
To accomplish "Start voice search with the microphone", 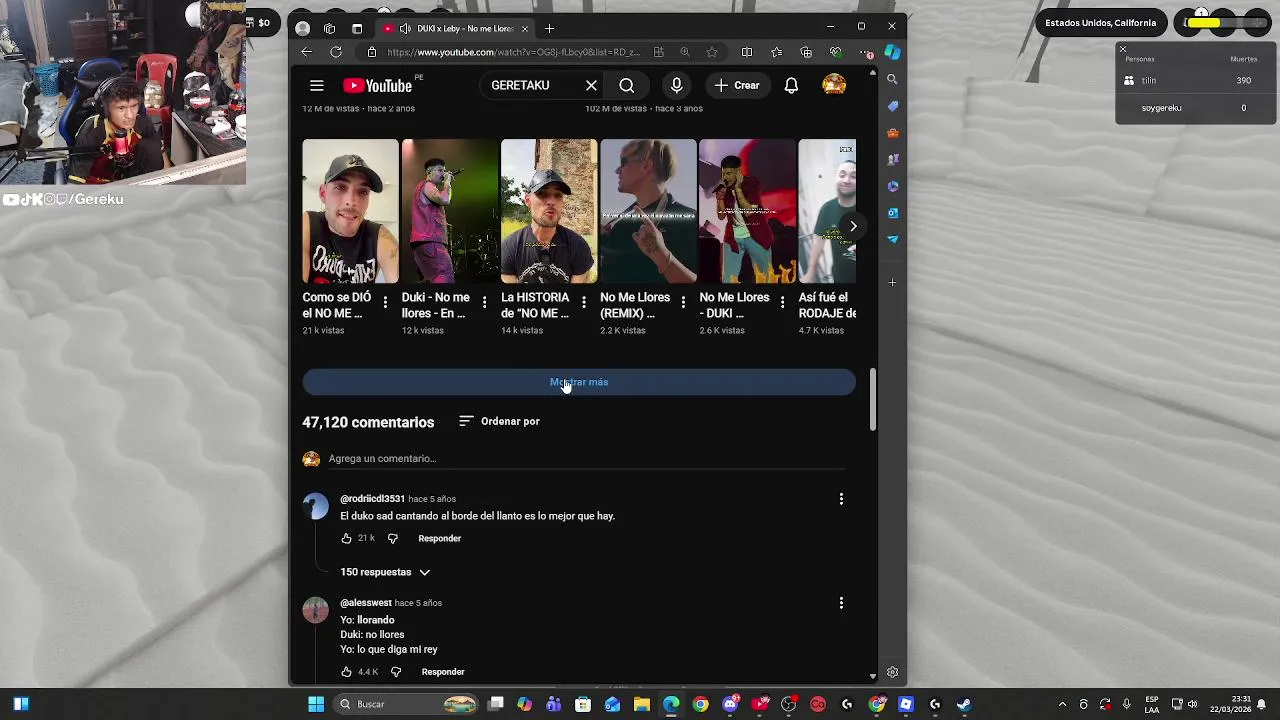I will (677, 86).
